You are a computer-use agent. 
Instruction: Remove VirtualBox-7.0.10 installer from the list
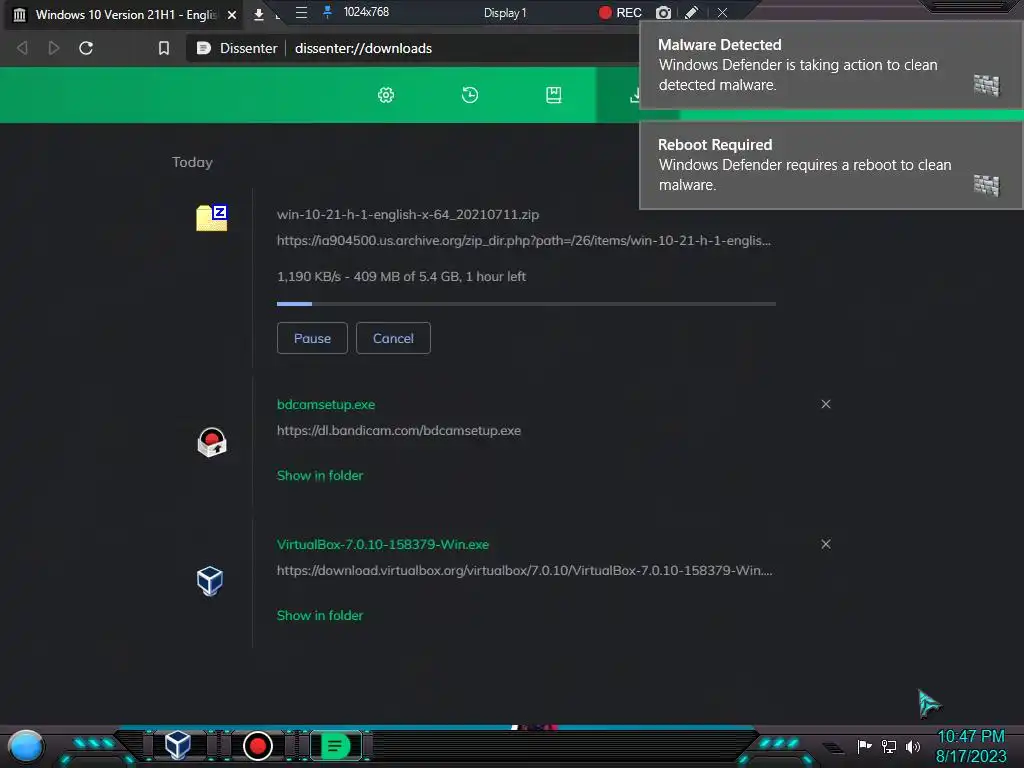tap(826, 544)
